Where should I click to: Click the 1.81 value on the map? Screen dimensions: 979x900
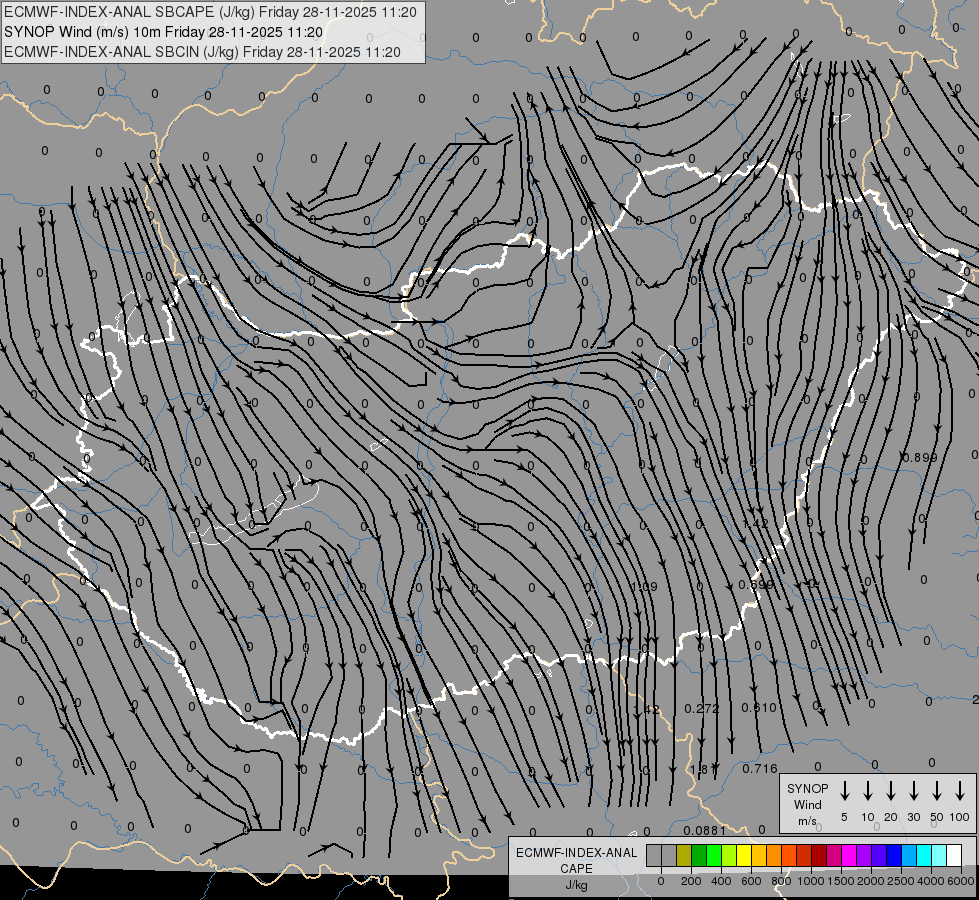click(x=704, y=769)
